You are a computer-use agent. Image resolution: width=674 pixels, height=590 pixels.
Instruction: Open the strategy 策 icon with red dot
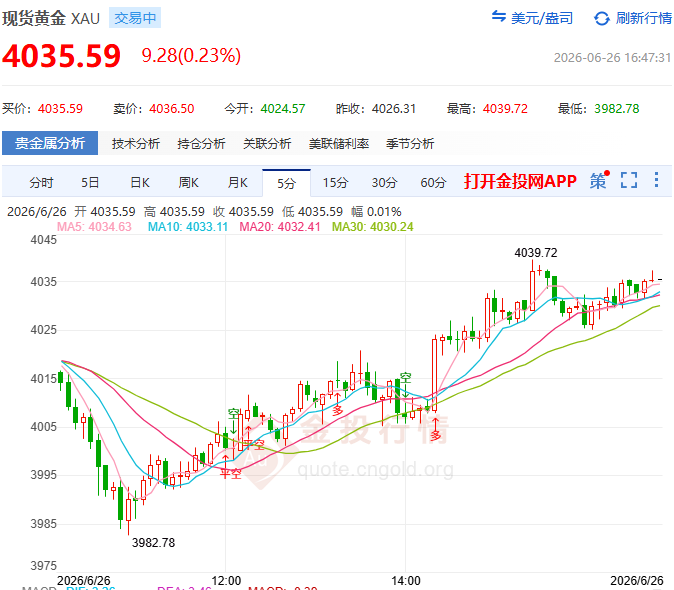tap(599, 180)
